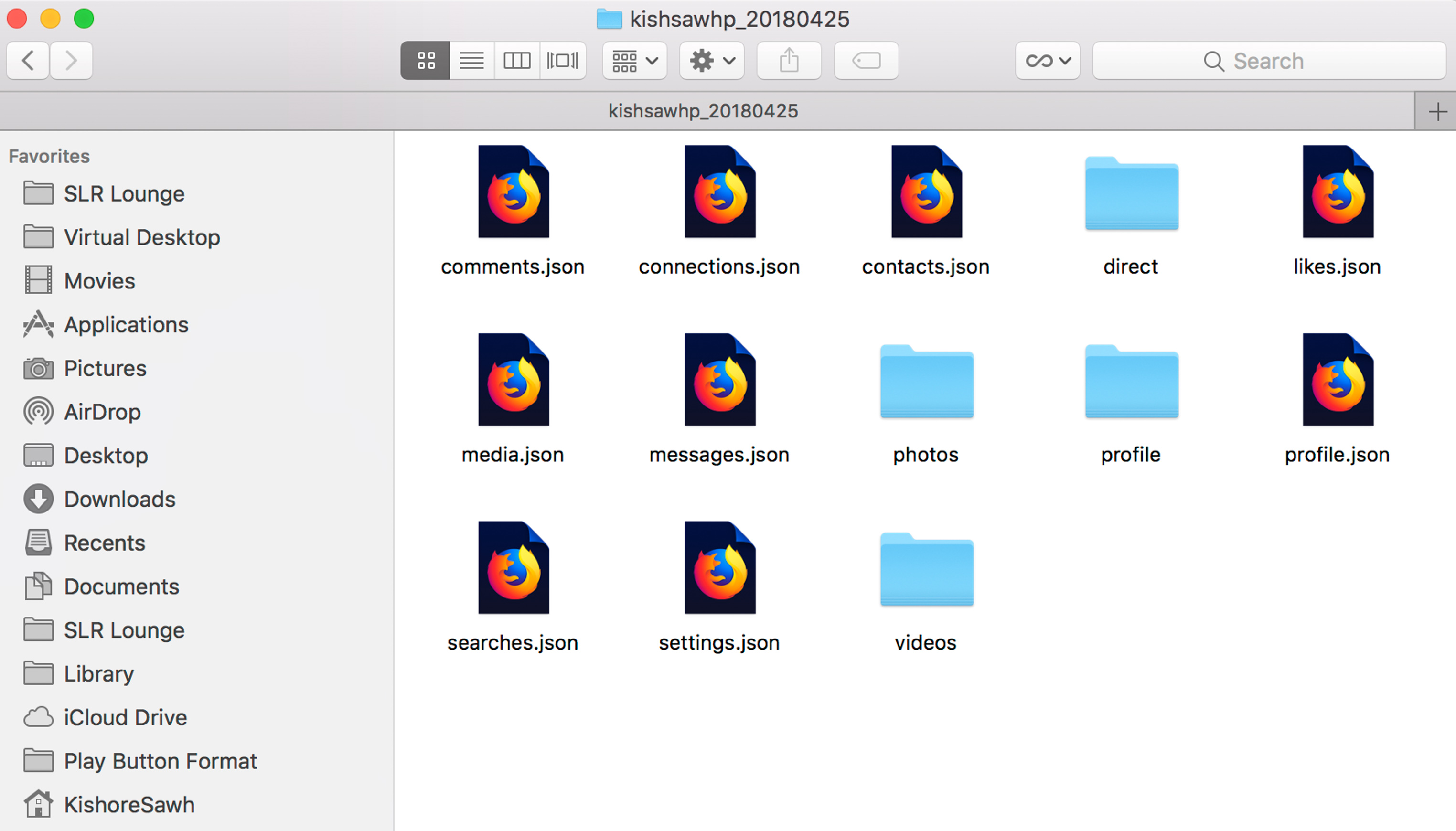
Task: Click the Share toolbar icon
Action: pyautogui.click(x=789, y=61)
